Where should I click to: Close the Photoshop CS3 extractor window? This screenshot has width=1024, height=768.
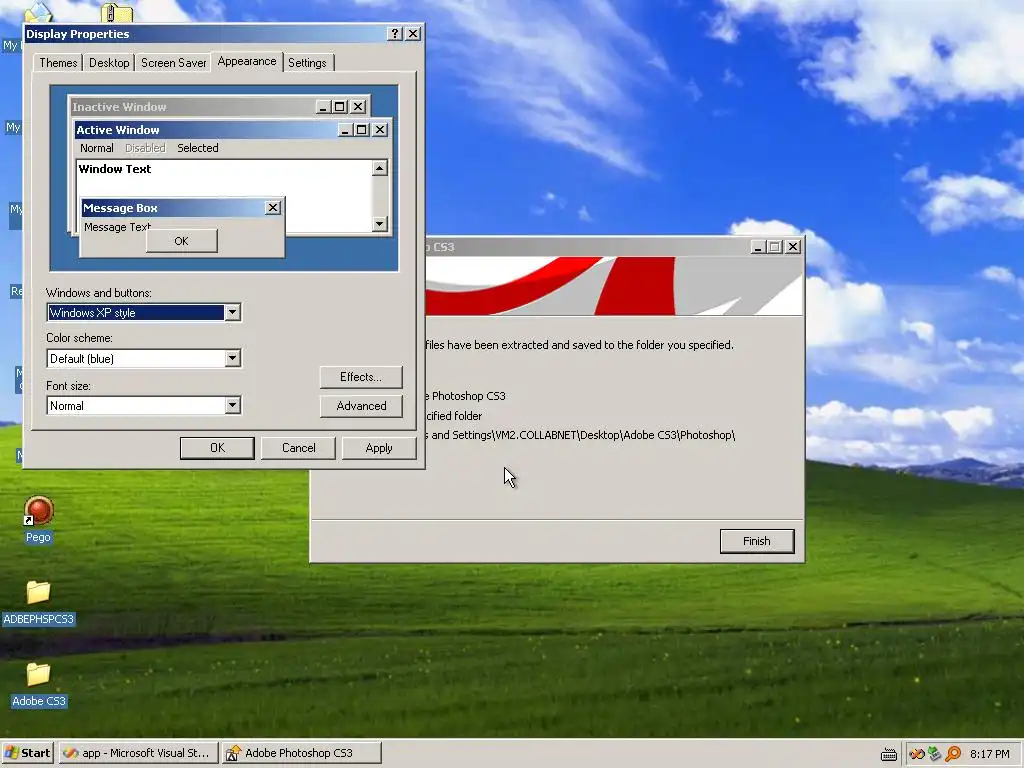point(793,247)
